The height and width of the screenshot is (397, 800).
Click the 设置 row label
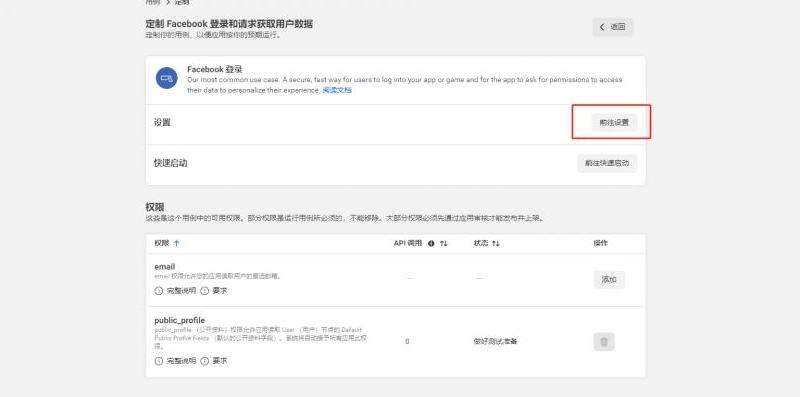[x=162, y=122]
